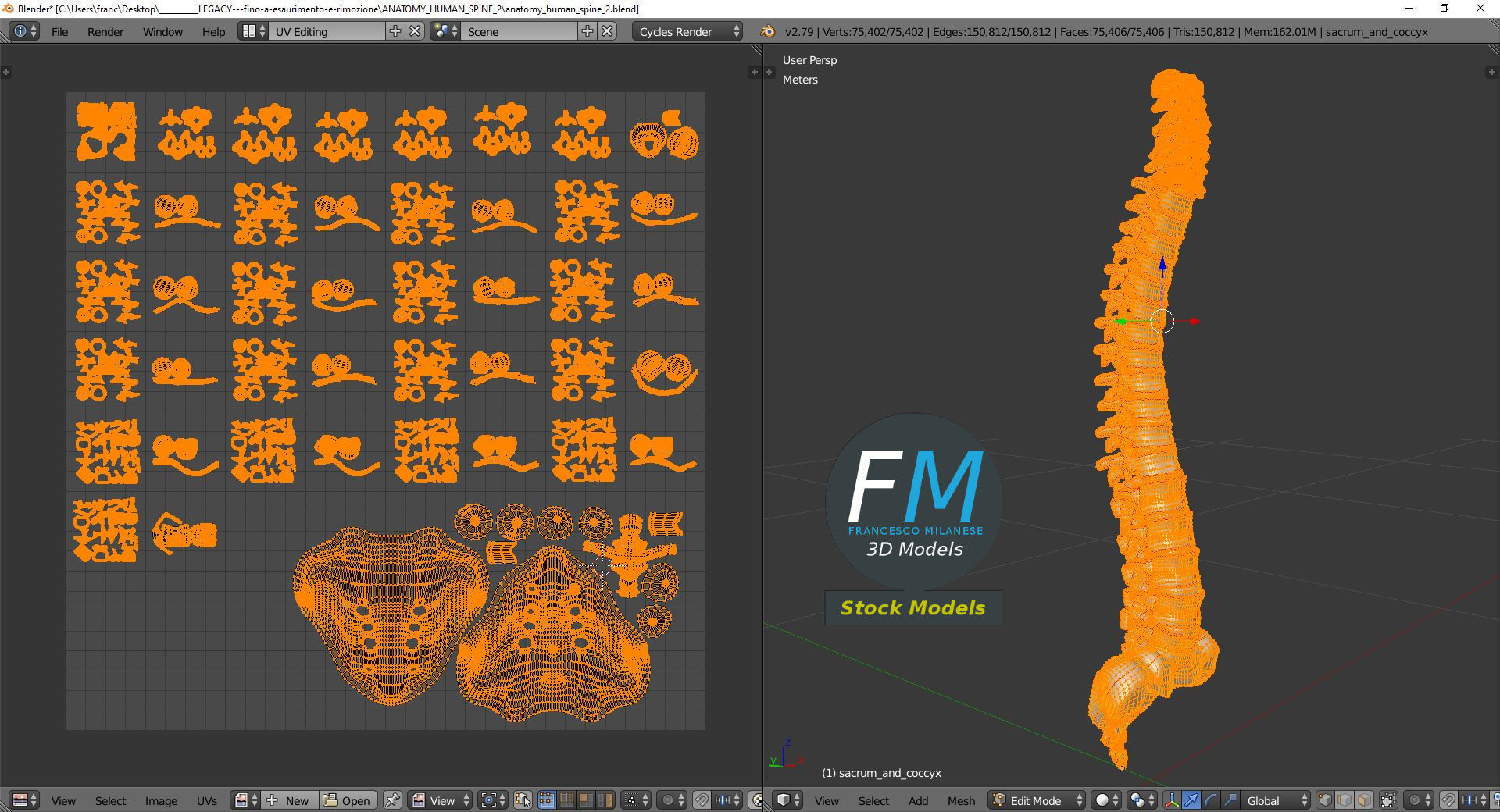1500x812 pixels.
Task: Open the screen layout browse icon
Action: pos(253,31)
